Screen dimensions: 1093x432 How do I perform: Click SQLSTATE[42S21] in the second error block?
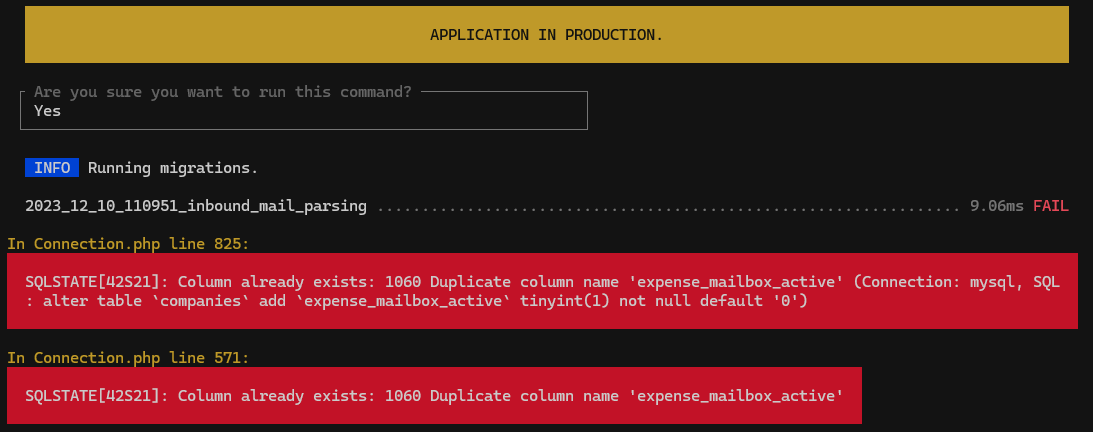coord(93,396)
